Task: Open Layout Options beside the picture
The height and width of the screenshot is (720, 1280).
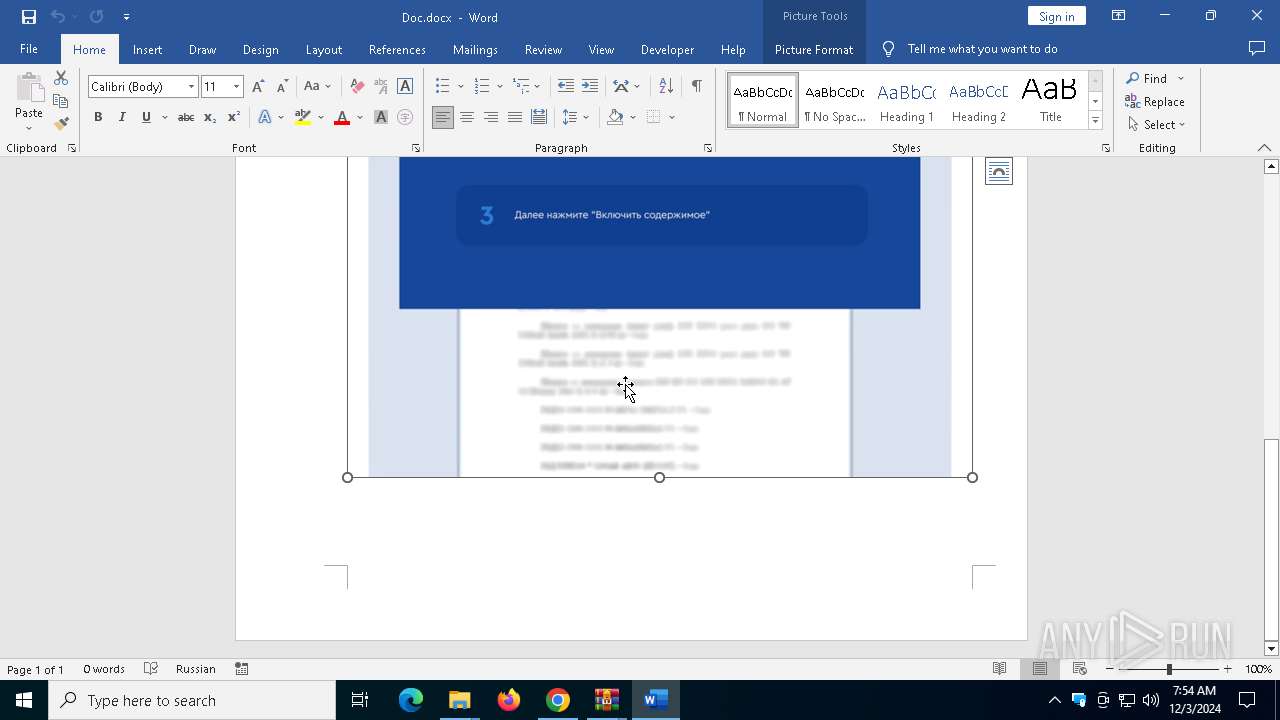Action: (998, 172)
